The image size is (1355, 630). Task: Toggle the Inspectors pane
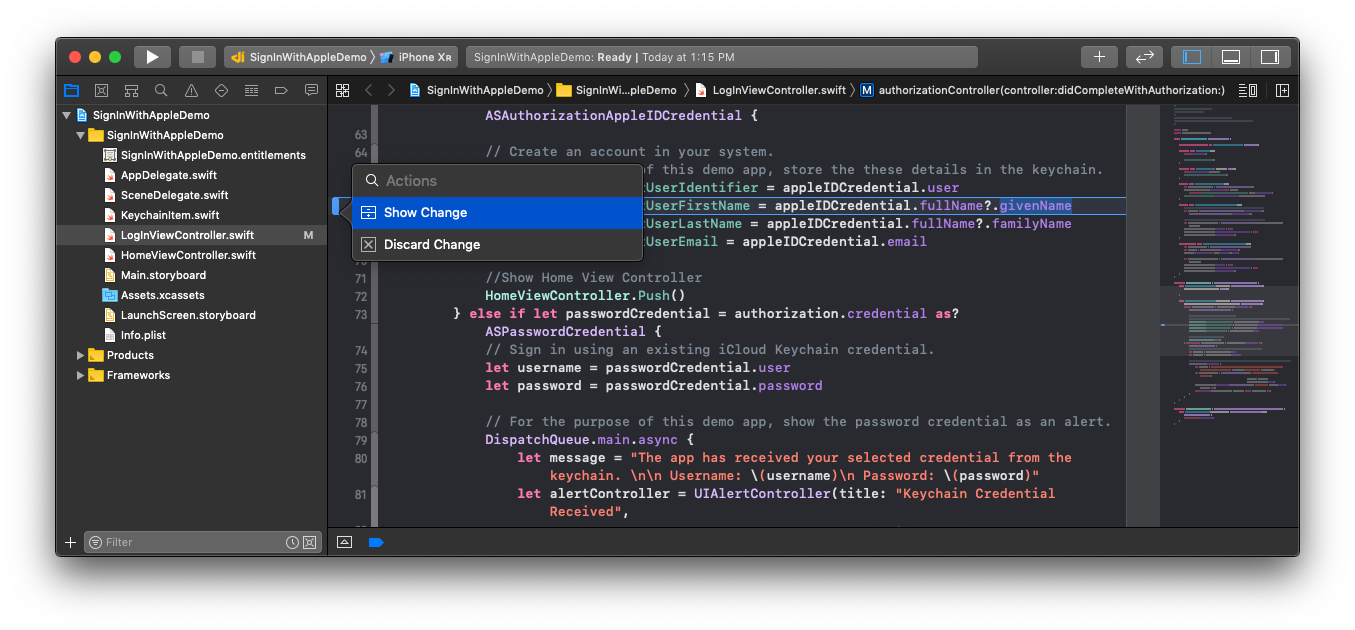click(1270, 57)
